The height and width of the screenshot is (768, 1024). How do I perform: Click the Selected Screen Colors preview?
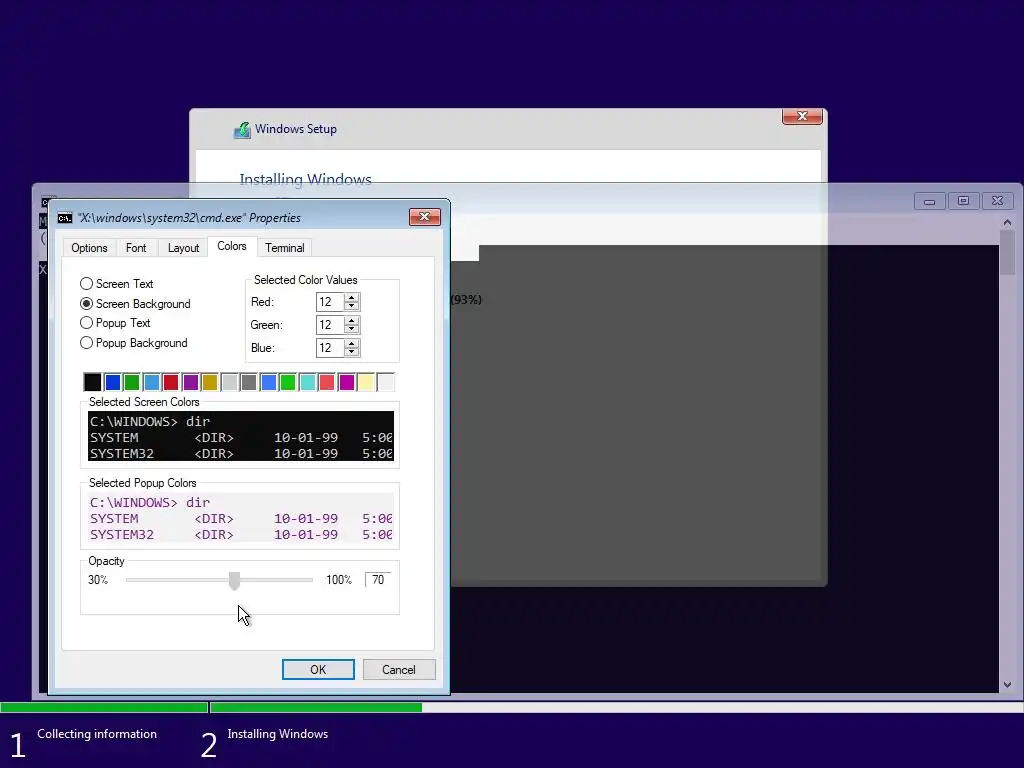pyautogui.click(x=241, y=436)
